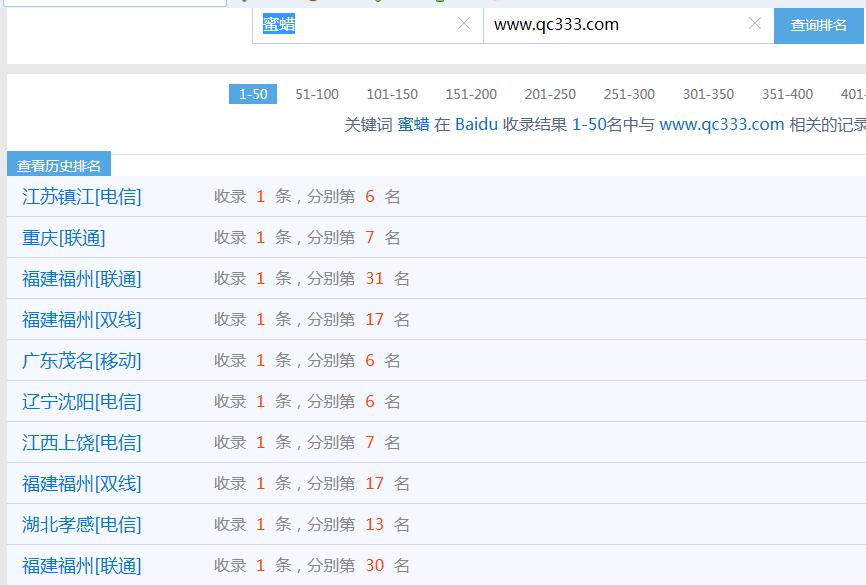Open the 江苏镇江[电信] node link
The height and width of the screenshot is (585, 866).
[x=82, y=197]
